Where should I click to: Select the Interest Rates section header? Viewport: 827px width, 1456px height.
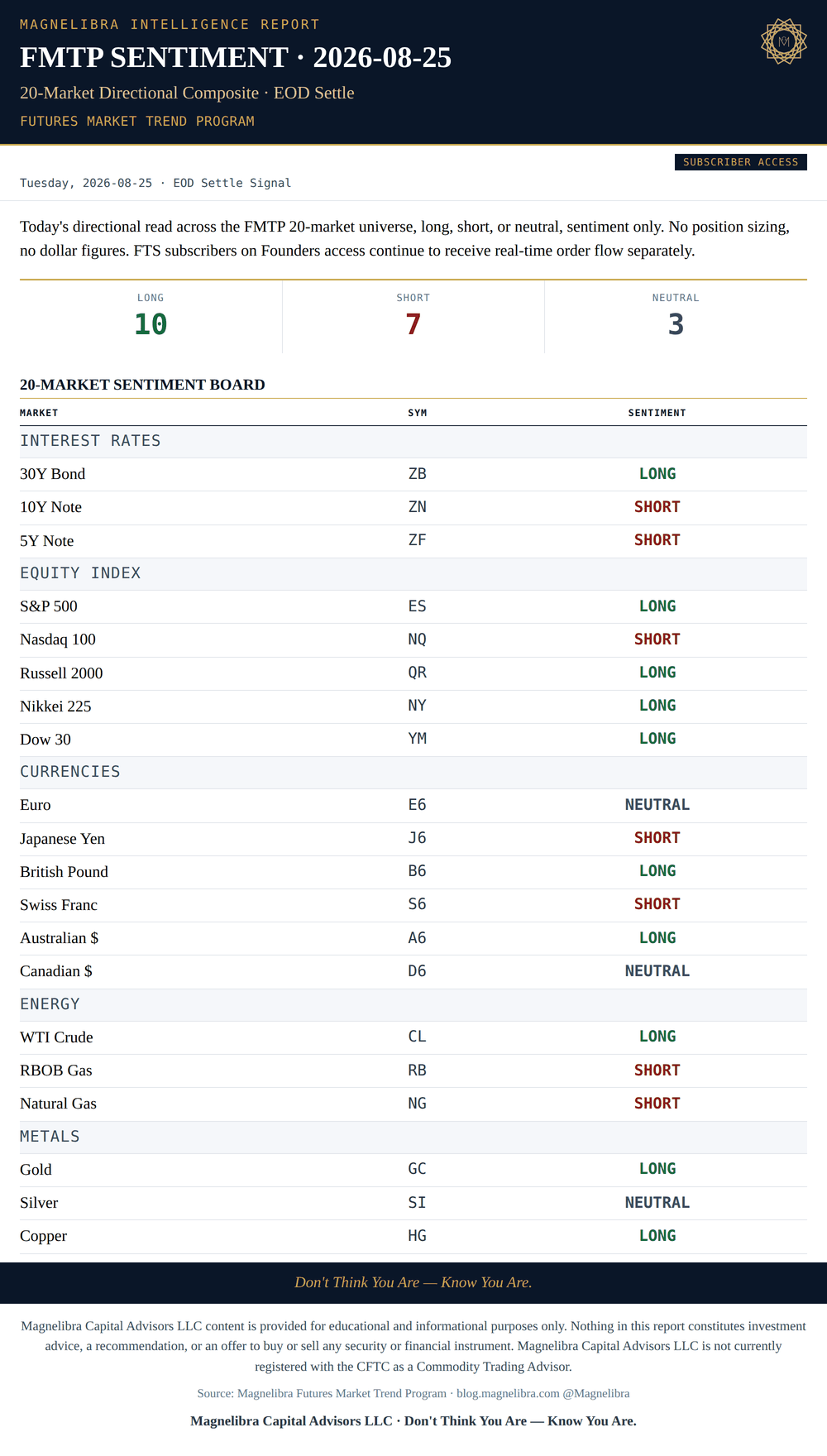pos(413,442)
